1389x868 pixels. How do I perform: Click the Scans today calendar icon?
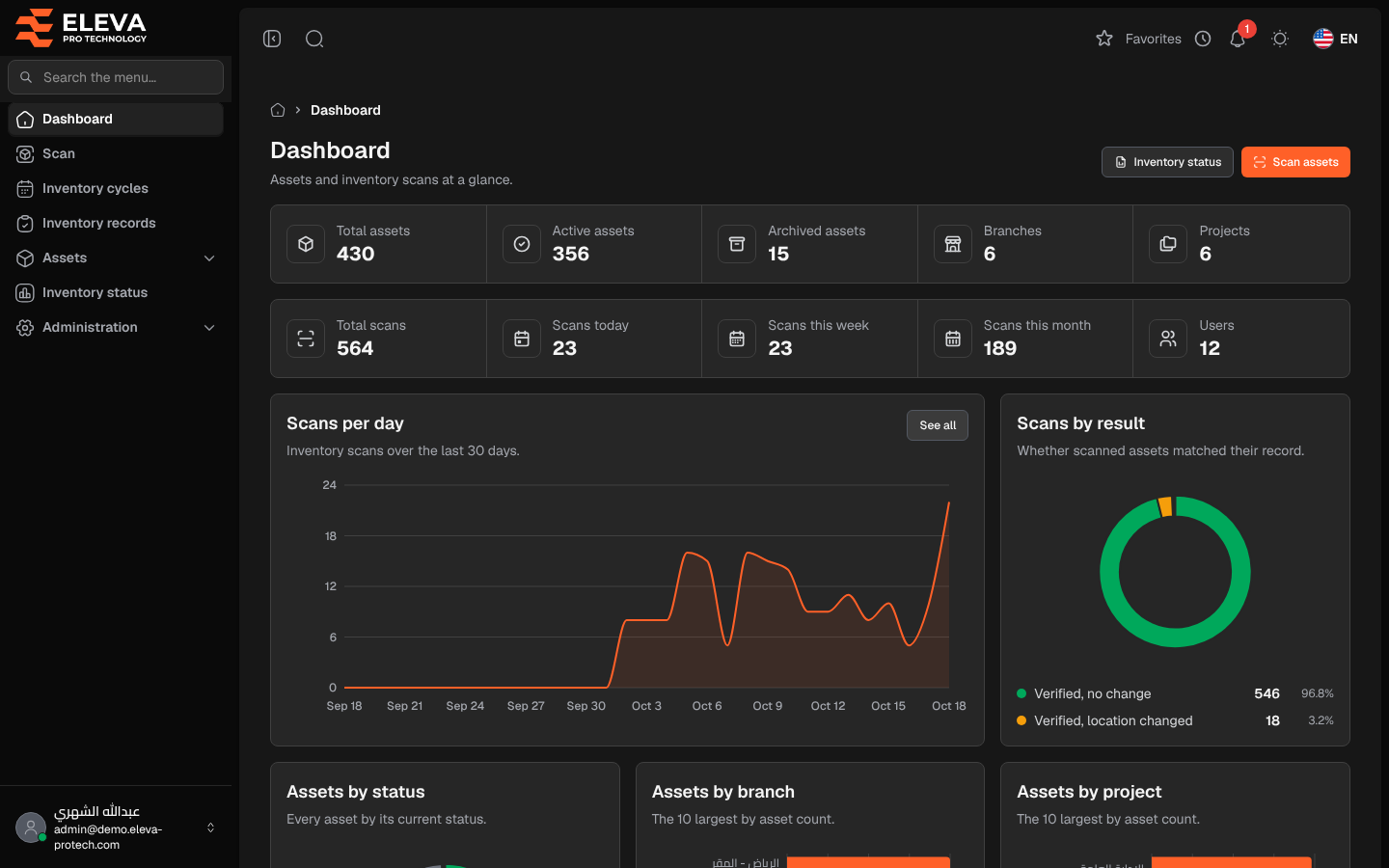522,339
